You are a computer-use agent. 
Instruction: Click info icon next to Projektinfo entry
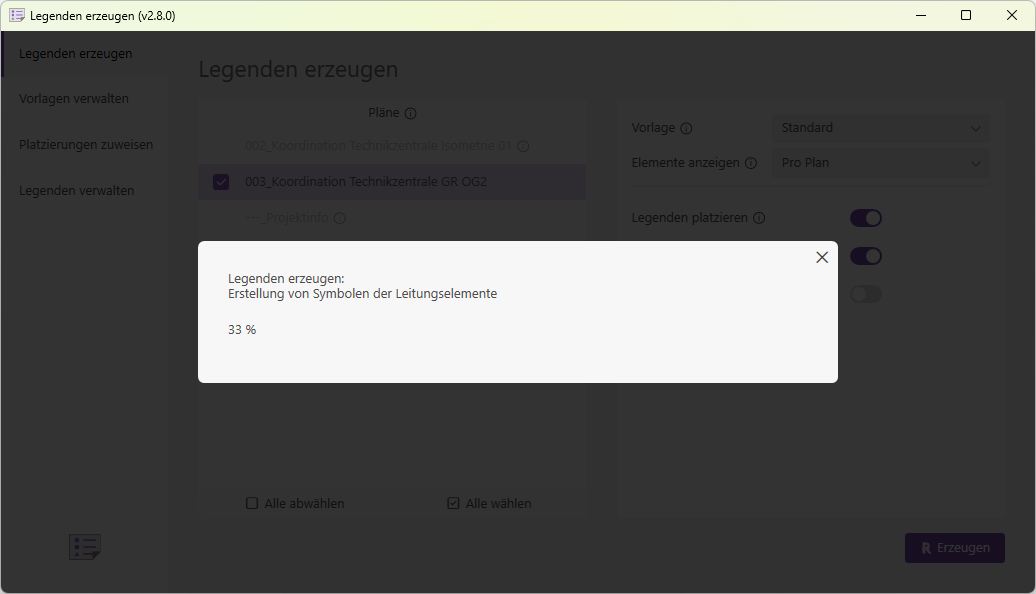click(x=339, y=218)
